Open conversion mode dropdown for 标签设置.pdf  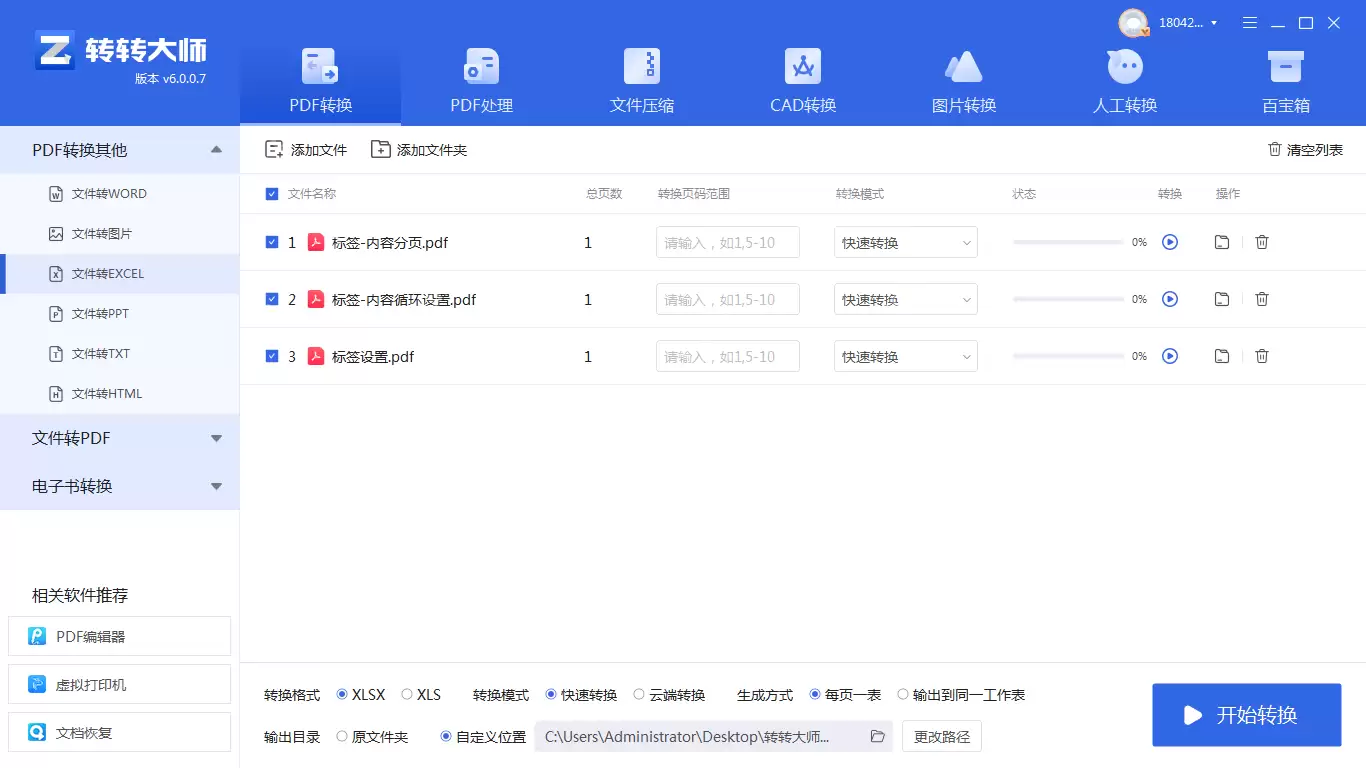(905, 356)
